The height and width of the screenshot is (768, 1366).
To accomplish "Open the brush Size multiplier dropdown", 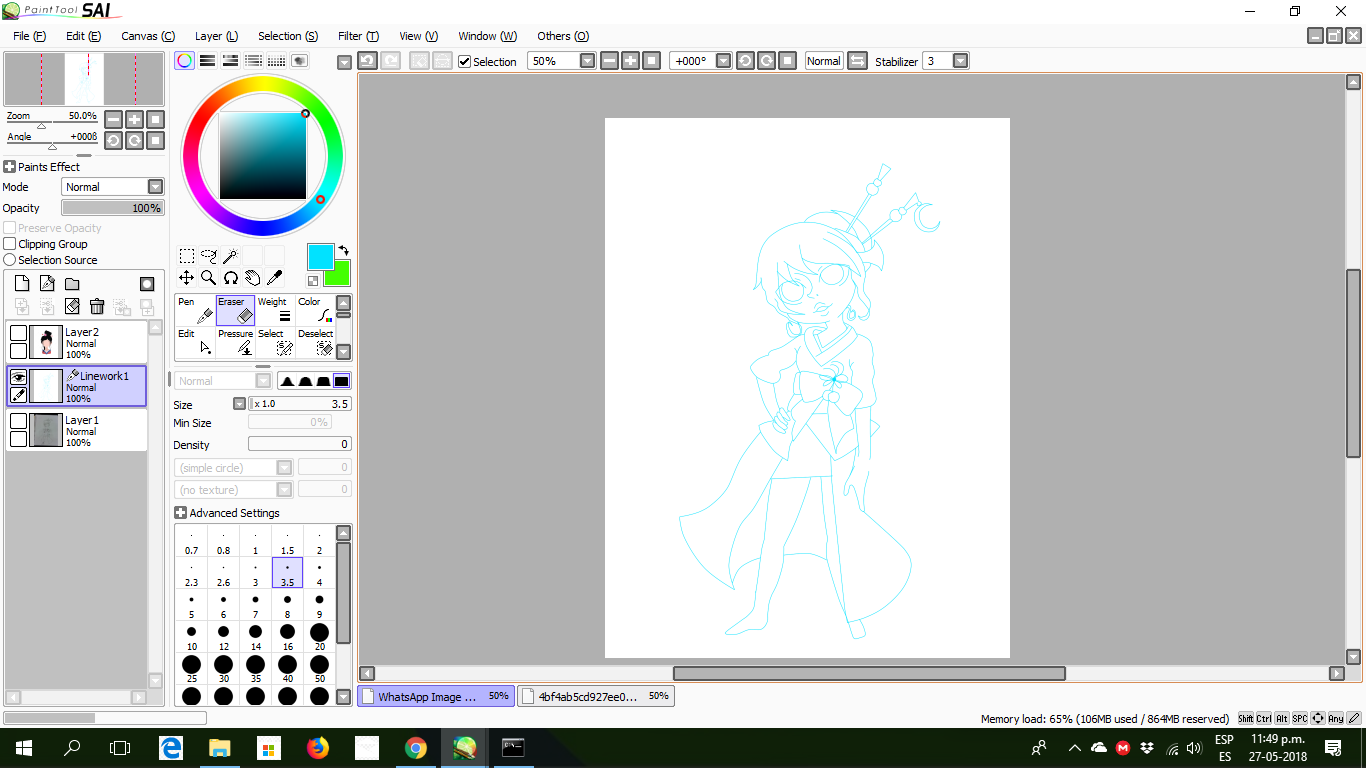I will click(x=239, y=404).
